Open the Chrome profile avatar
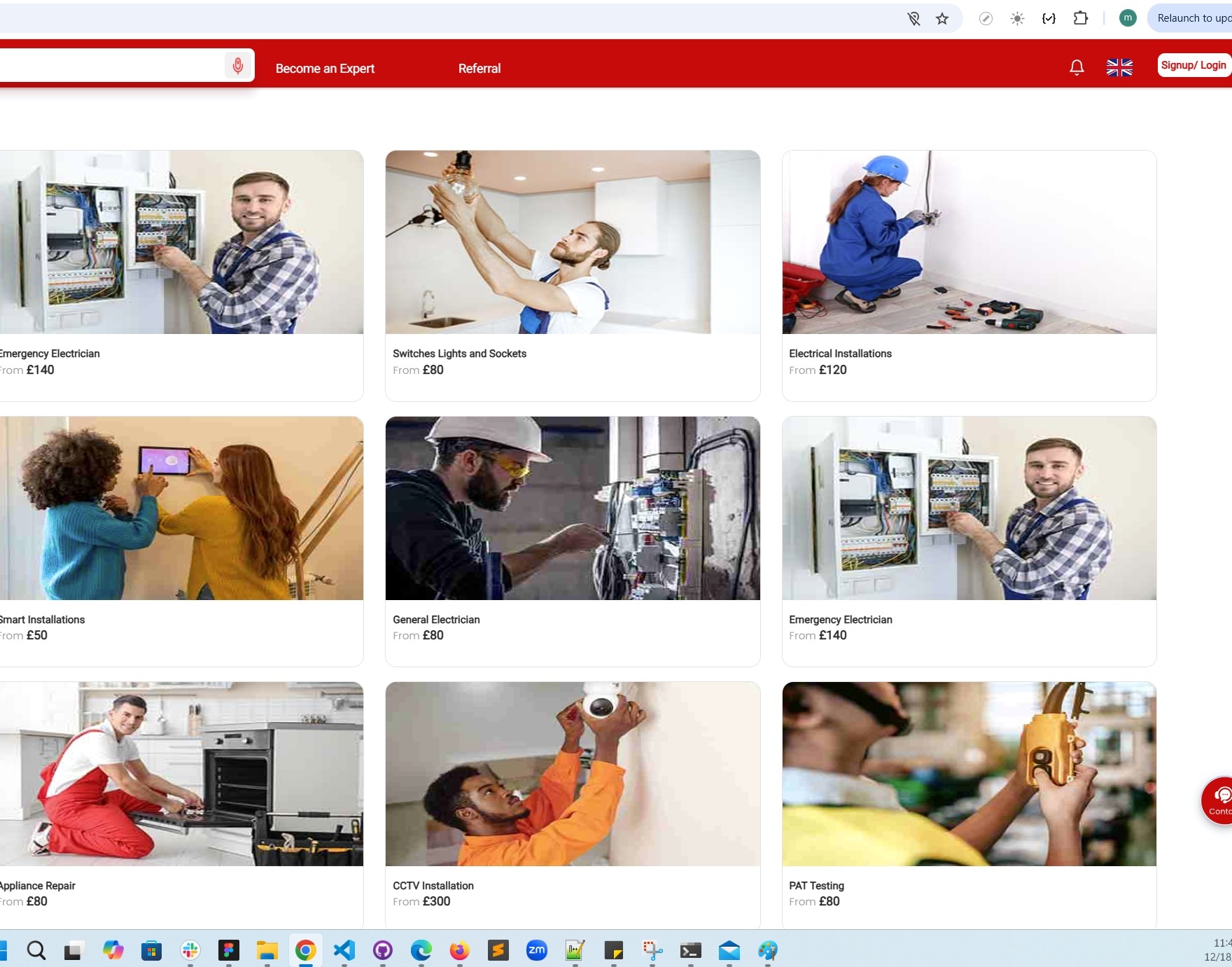The width and height of the screenshot is (1232, 967). coord(1127,18)
